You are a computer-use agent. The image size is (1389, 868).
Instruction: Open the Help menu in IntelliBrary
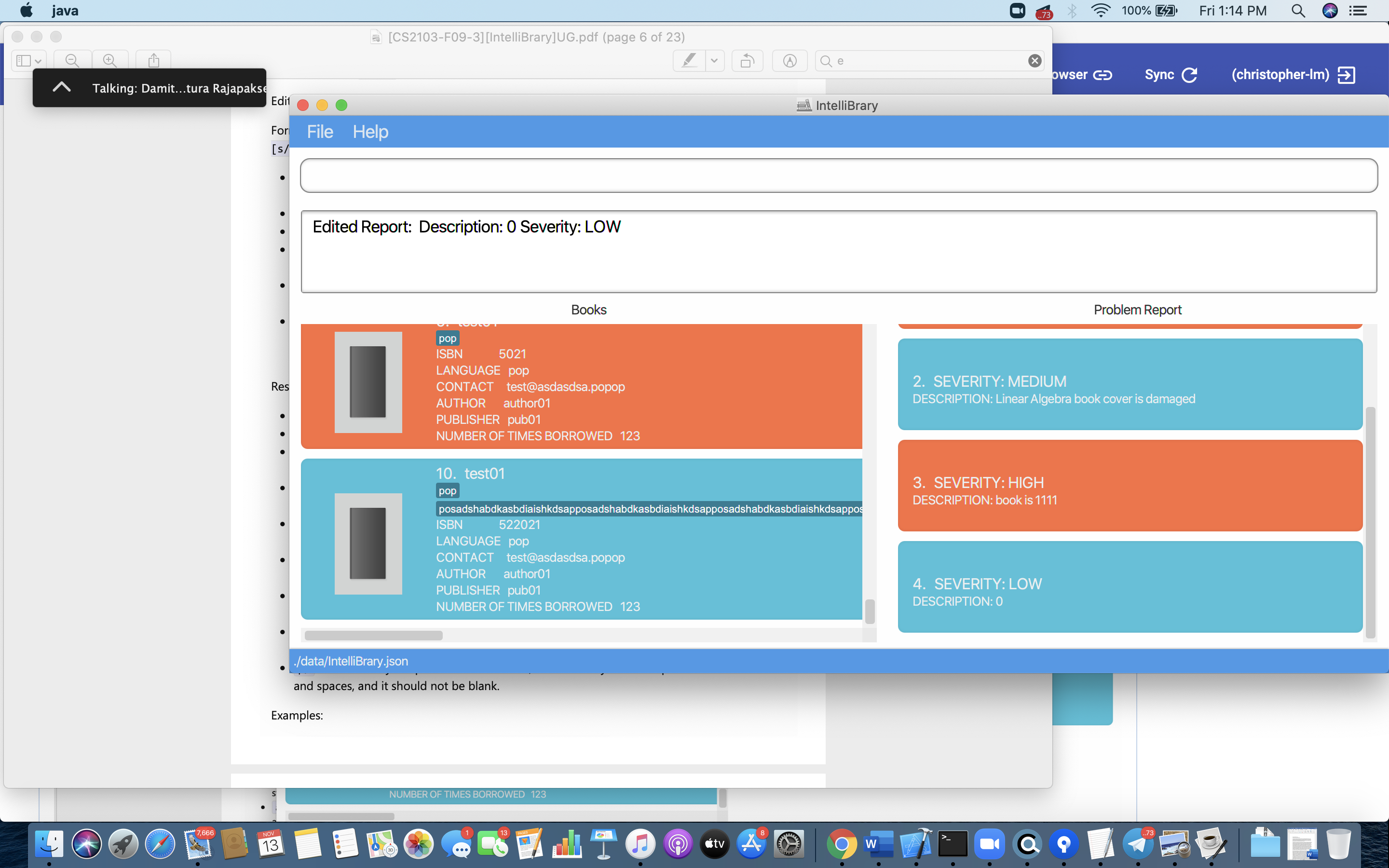(370, 132)
